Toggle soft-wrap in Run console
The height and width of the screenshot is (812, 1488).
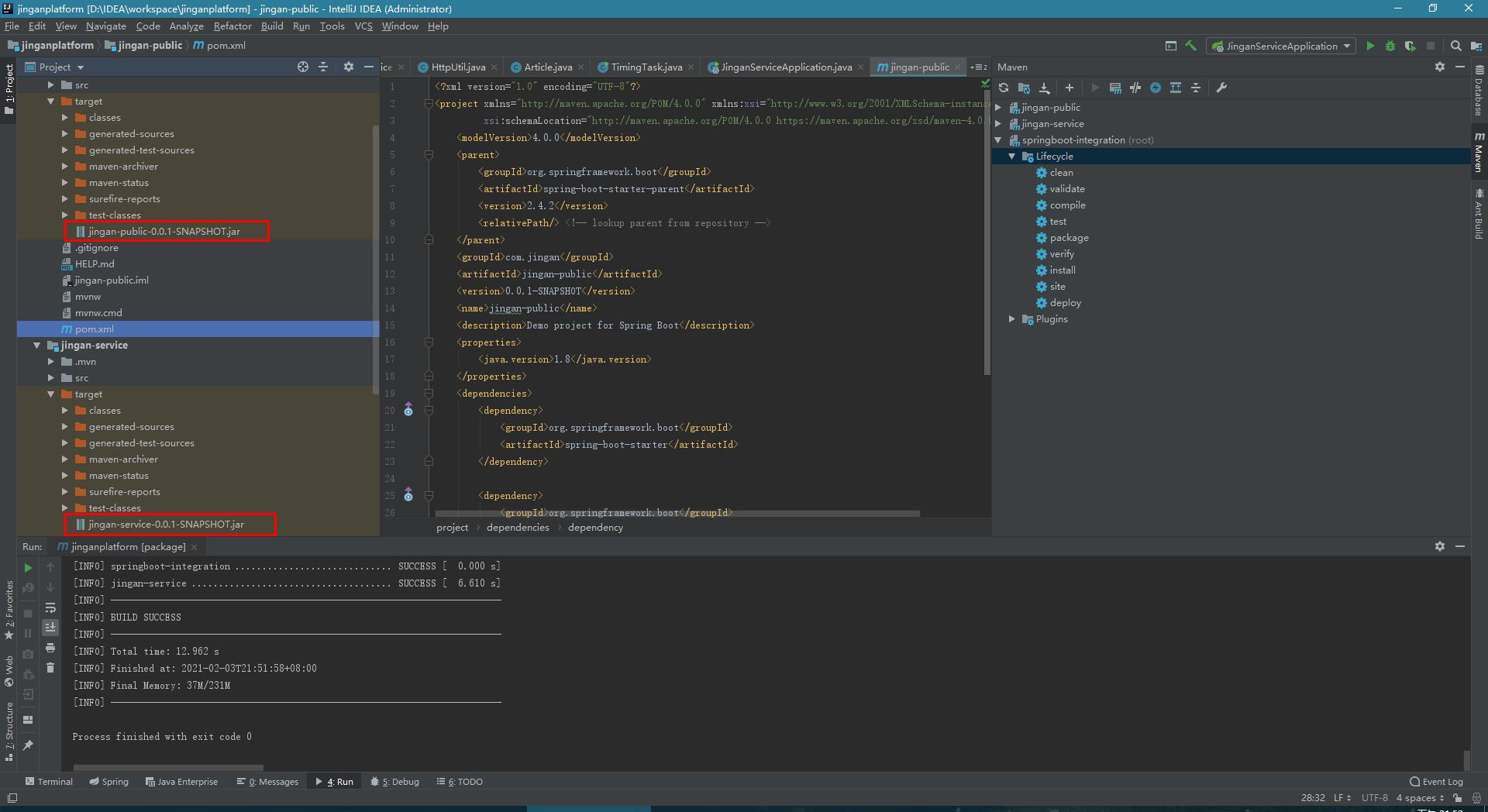tap(50, 607)
